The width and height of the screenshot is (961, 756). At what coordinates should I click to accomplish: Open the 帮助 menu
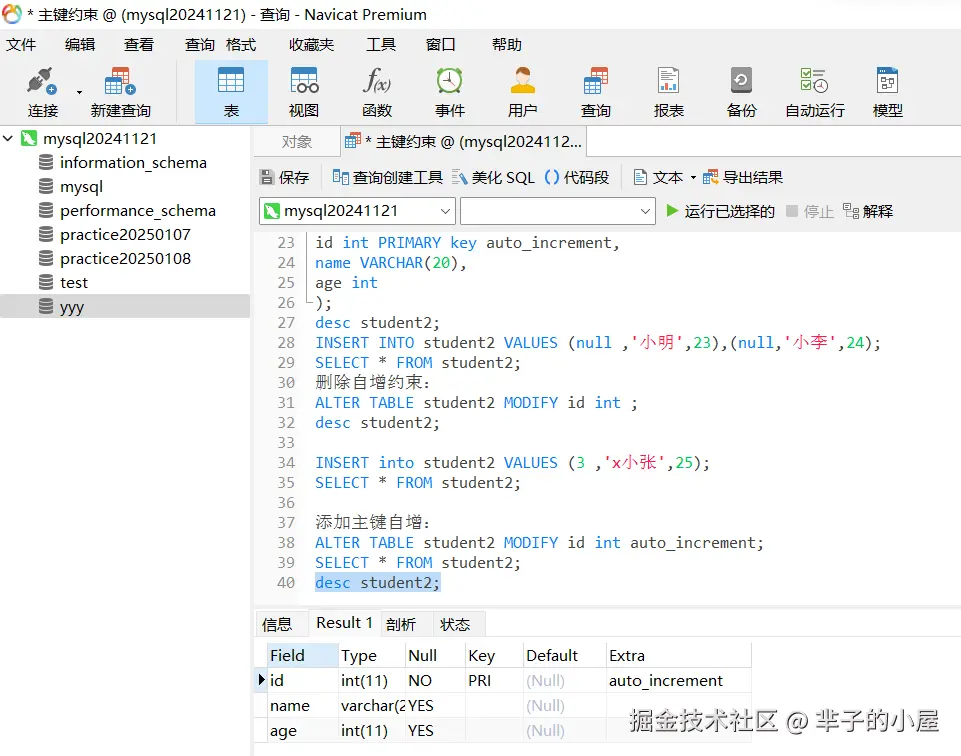[x=507, y=45]
